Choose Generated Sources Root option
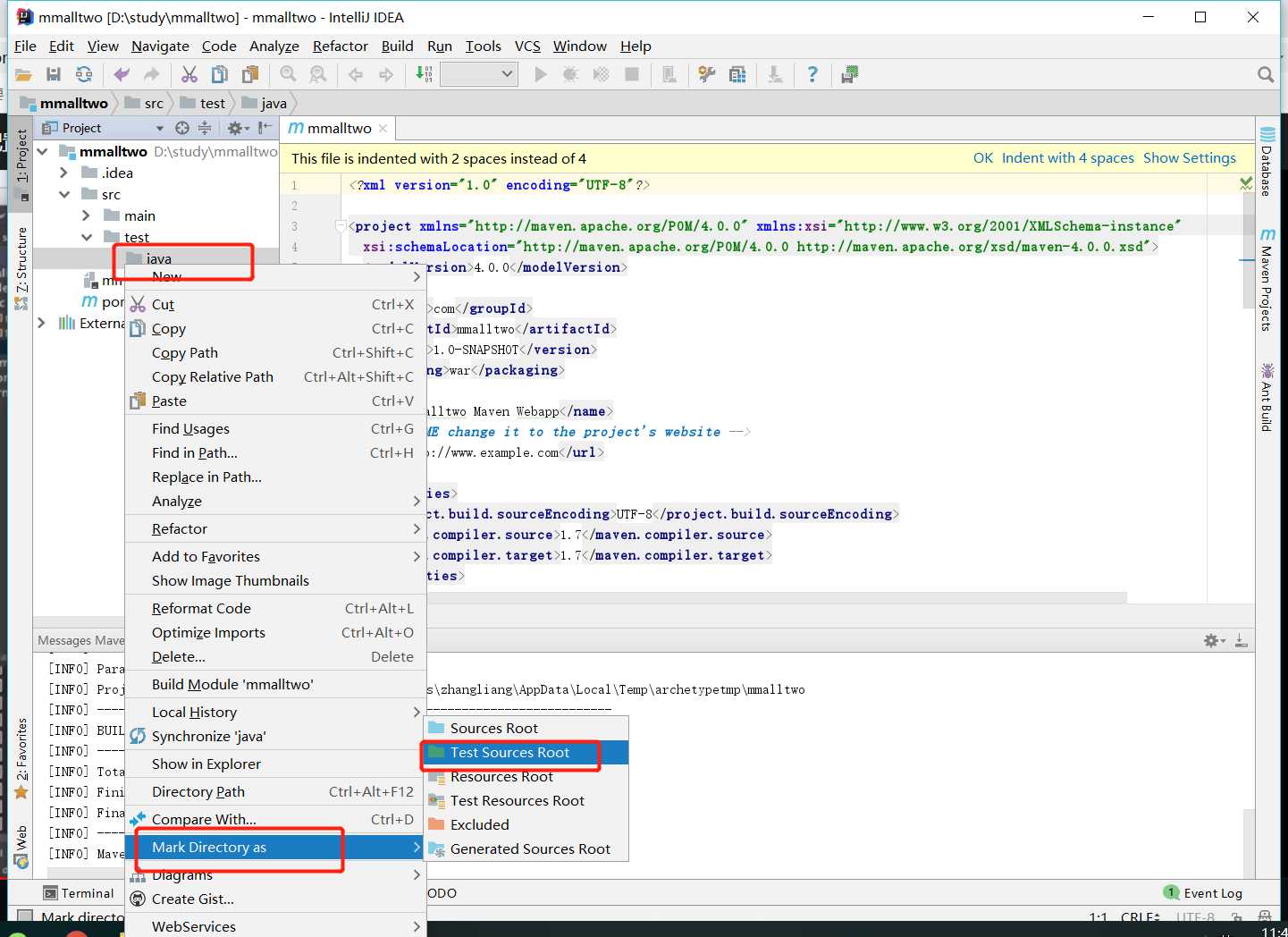Screen dimensions: 1288x937 click(526, 849)
